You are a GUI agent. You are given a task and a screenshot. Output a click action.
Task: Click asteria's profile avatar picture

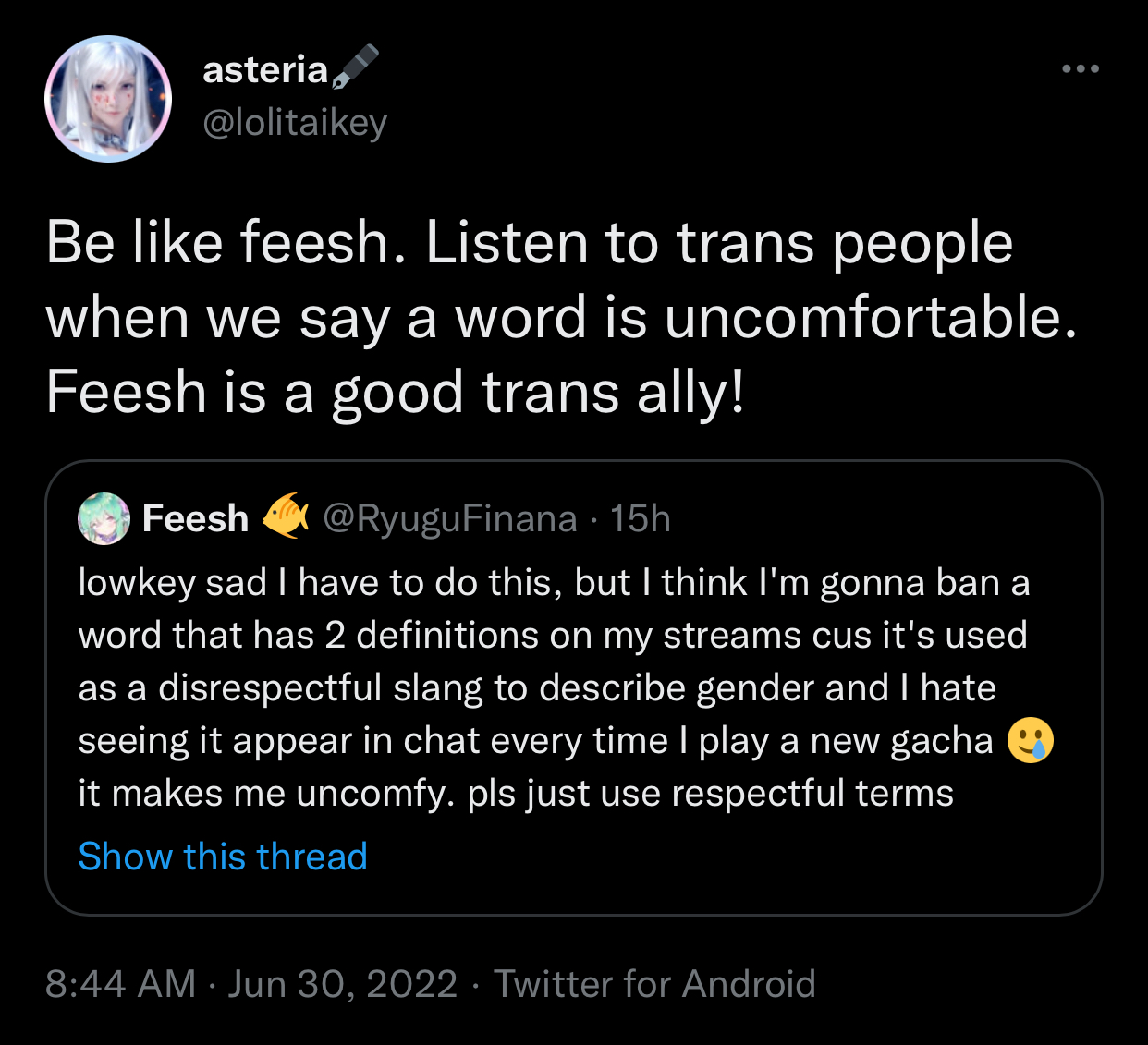click(x=108, y=99)
